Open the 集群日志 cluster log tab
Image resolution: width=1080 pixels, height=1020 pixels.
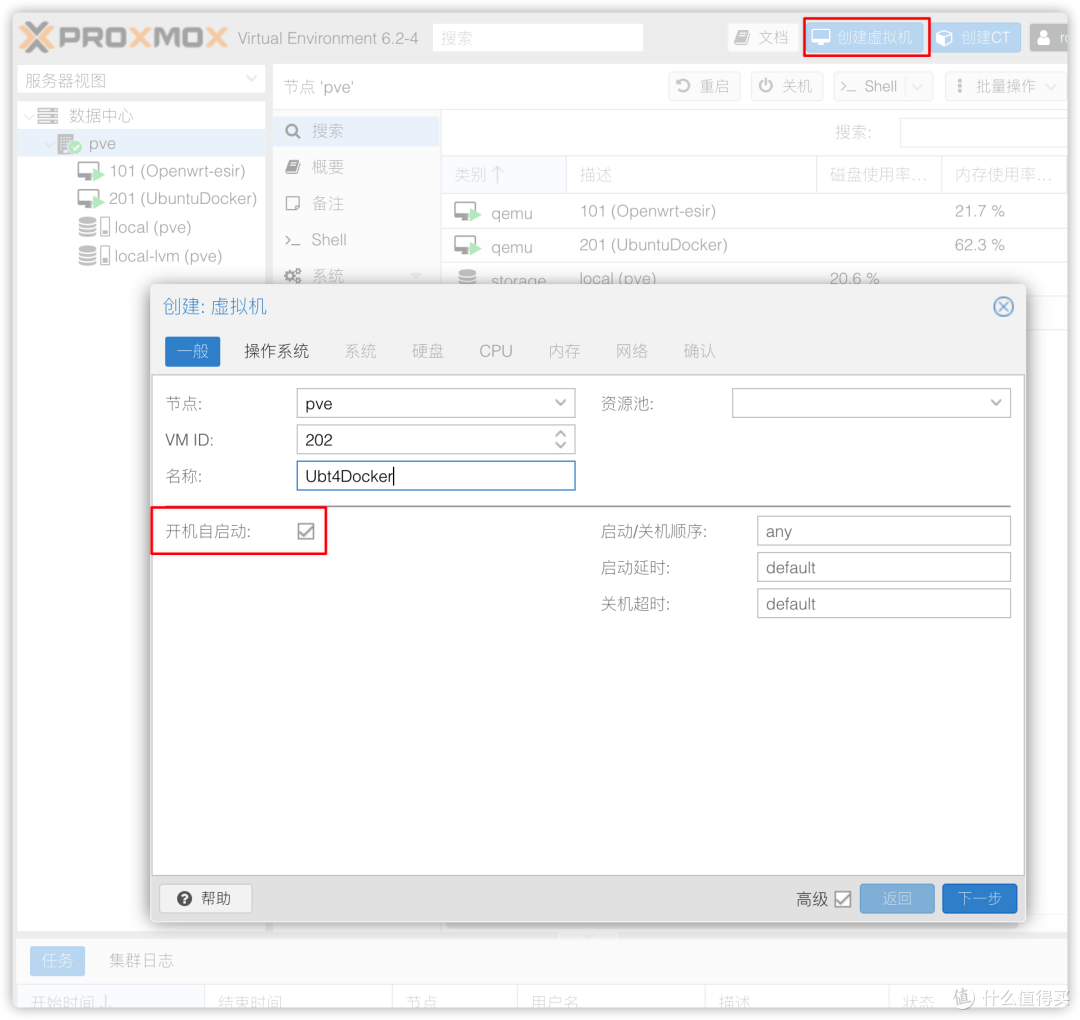point(141,960)
